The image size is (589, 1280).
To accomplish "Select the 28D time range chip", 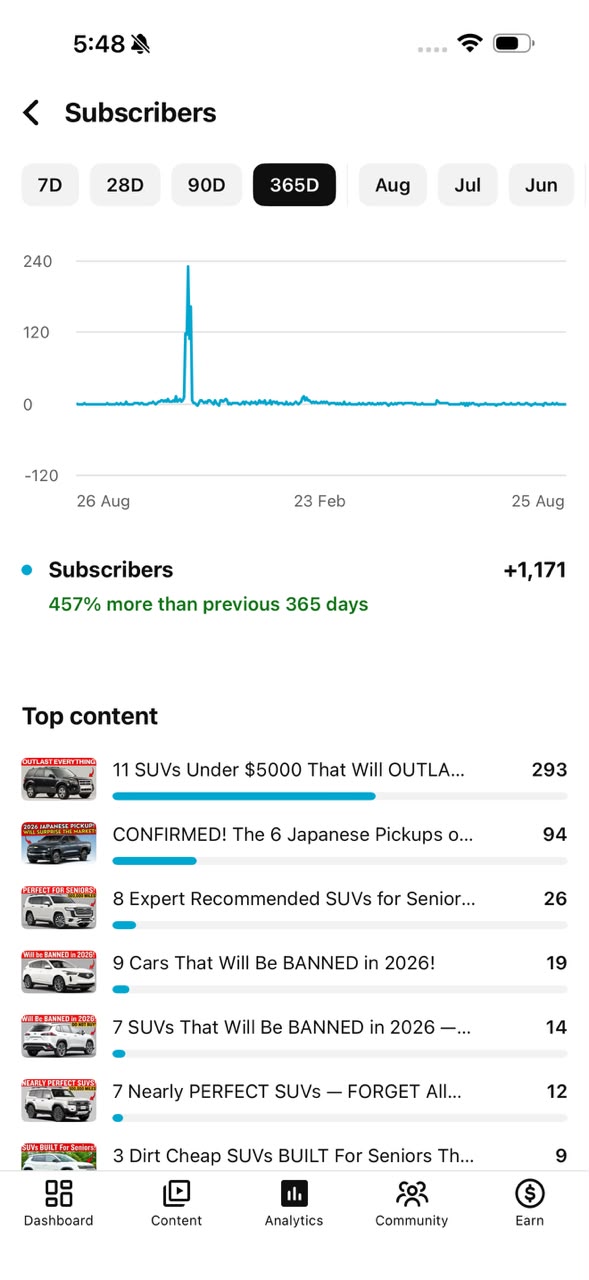I will pos(125,185).
